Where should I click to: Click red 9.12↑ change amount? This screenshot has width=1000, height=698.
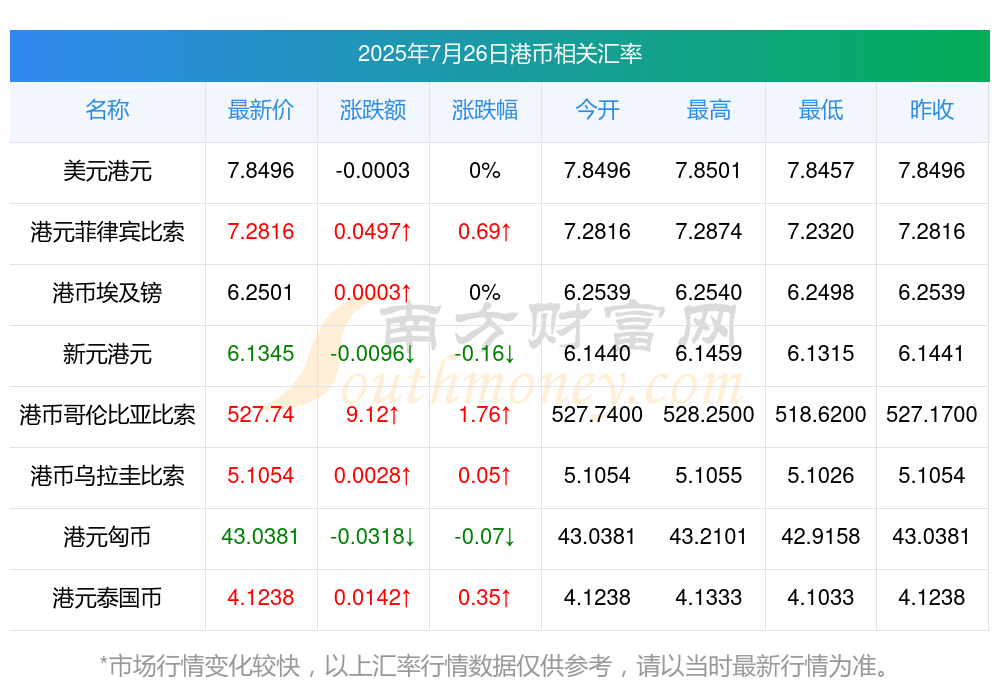[373, 415]
